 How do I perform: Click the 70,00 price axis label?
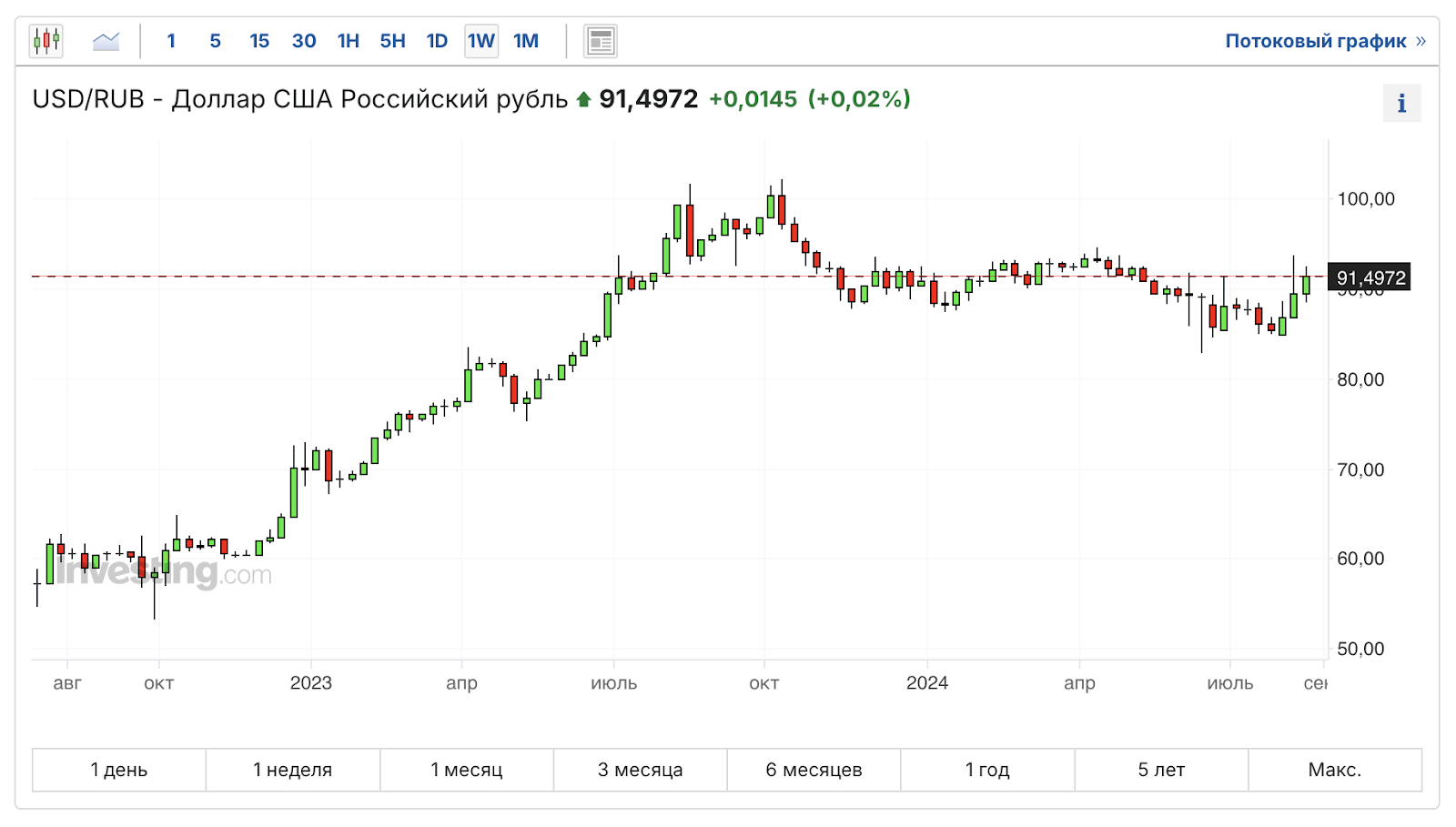(1360, 469)
